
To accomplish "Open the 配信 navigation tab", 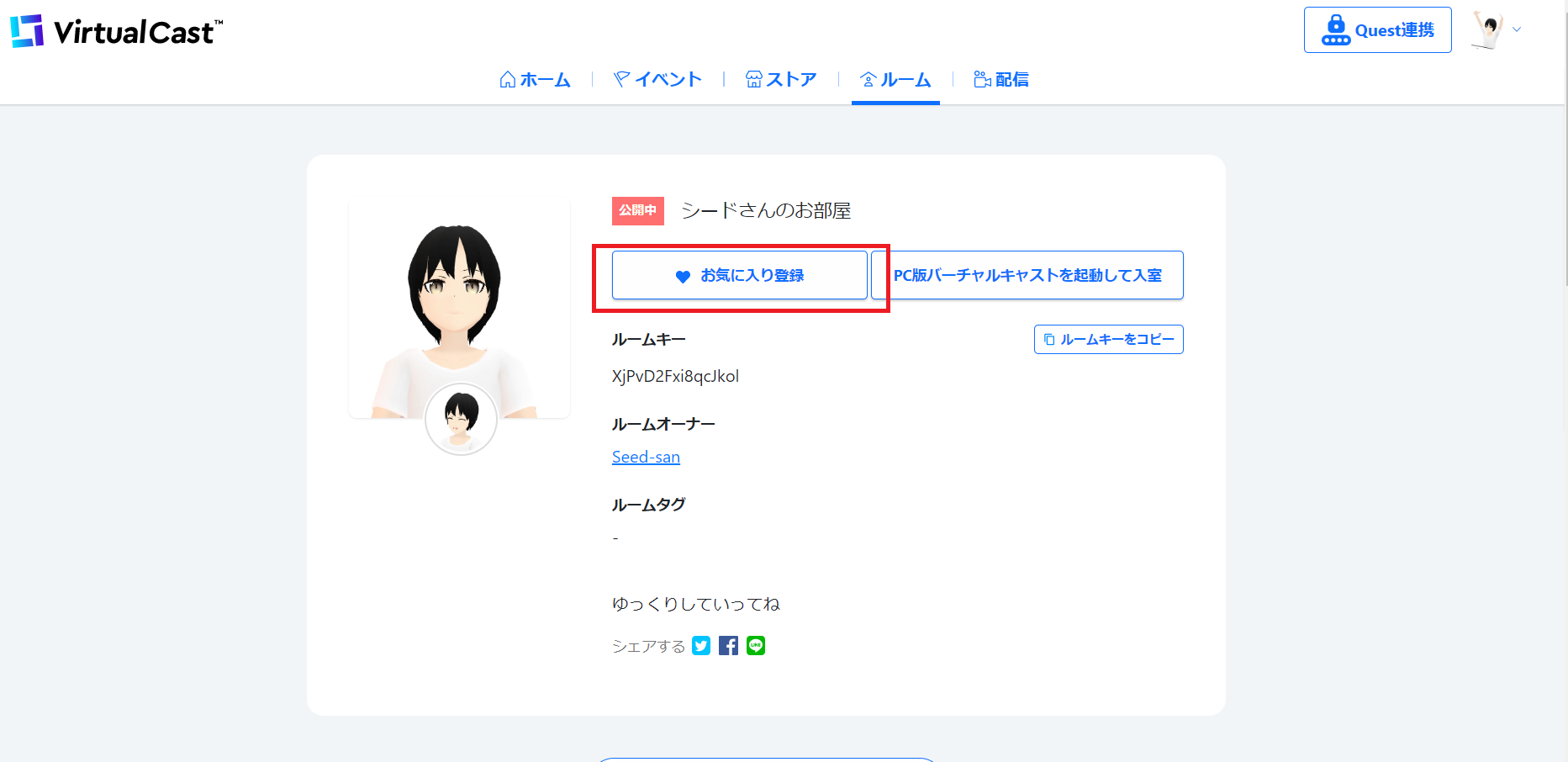I will [x=1001, y=80].
